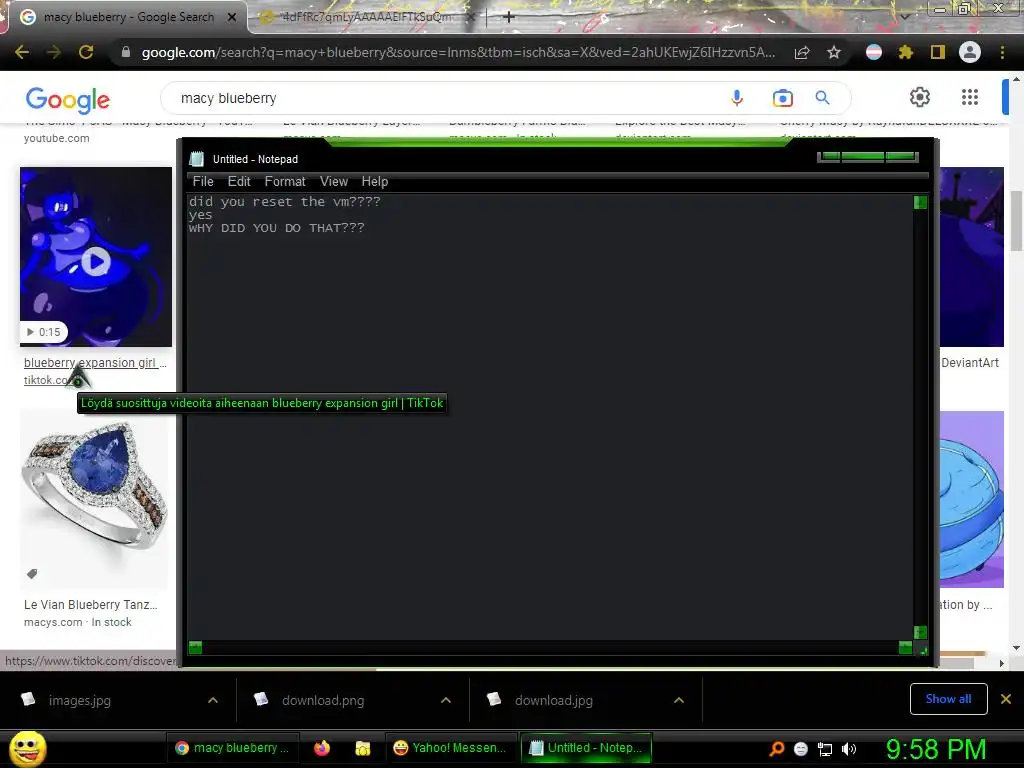Screen dimensions: 1024x768
Task: Expand options for download.png download
Action: (446, 700)
